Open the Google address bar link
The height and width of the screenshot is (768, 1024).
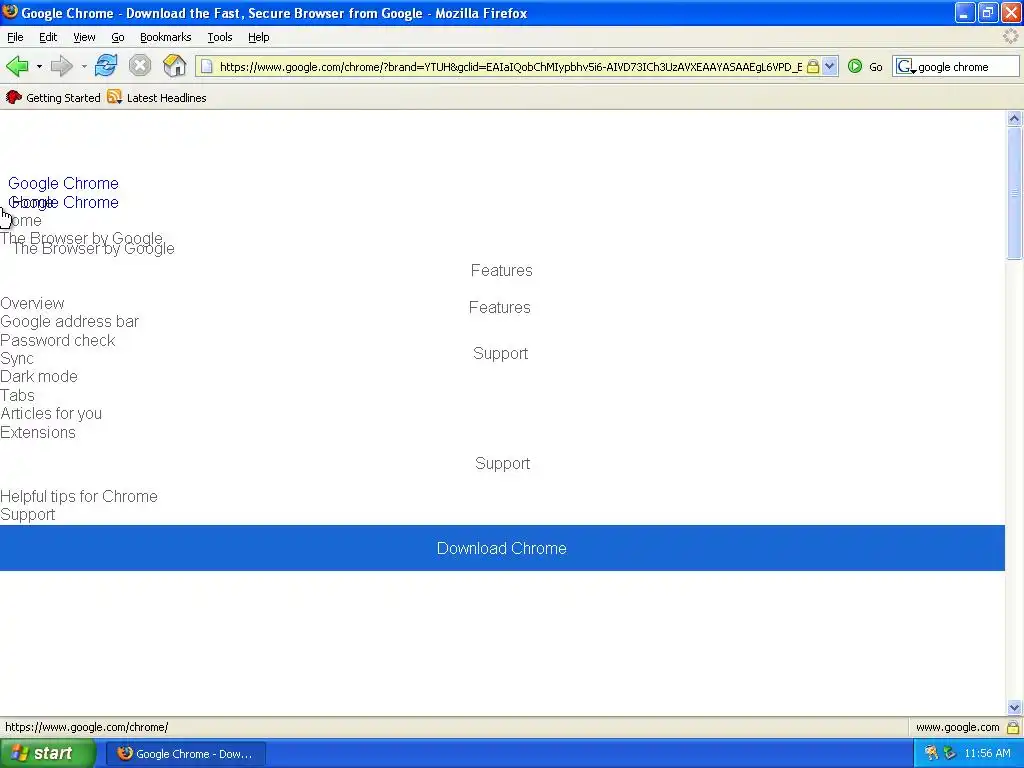click(x=69, y=321)
